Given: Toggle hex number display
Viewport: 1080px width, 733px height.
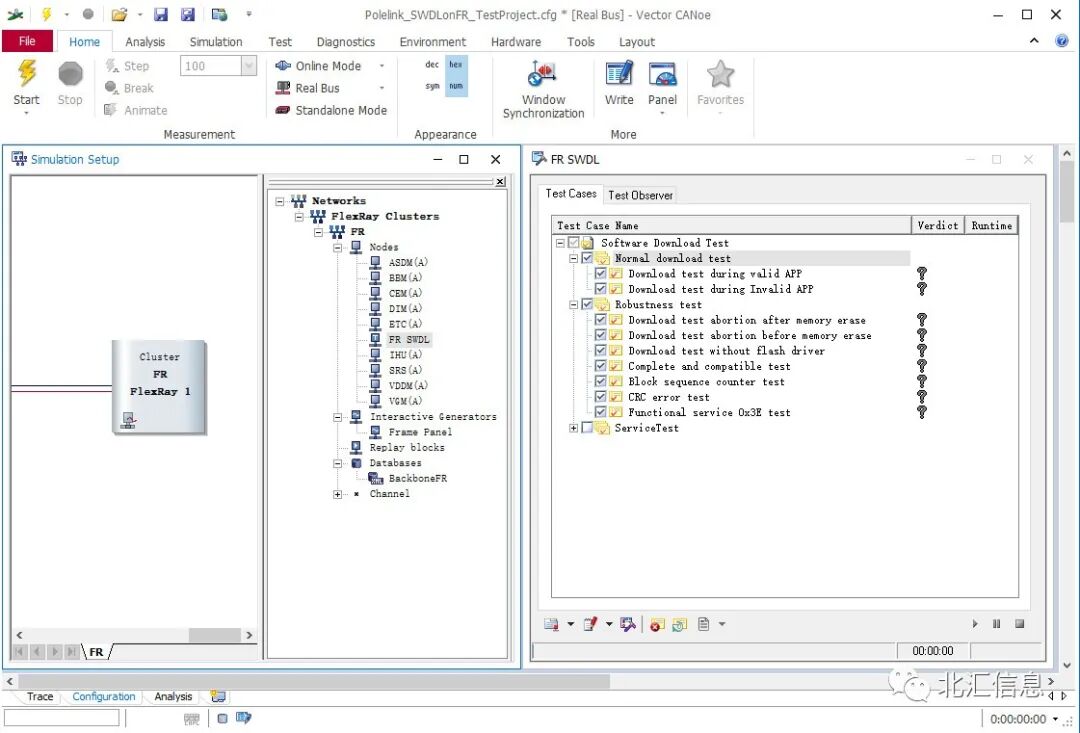Looking at the screenshot, I should coord(455,64).
